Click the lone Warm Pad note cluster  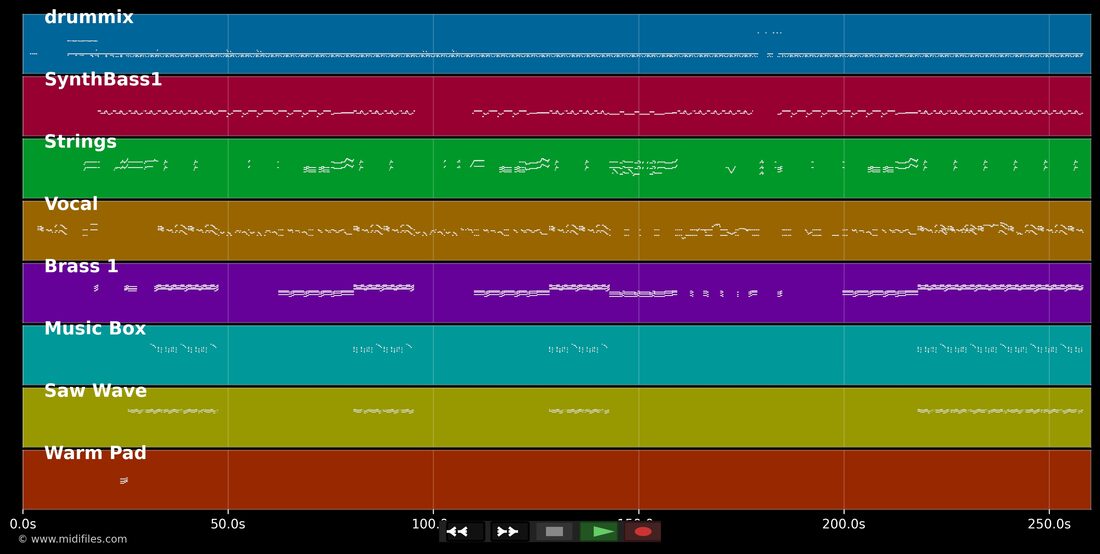124,480
